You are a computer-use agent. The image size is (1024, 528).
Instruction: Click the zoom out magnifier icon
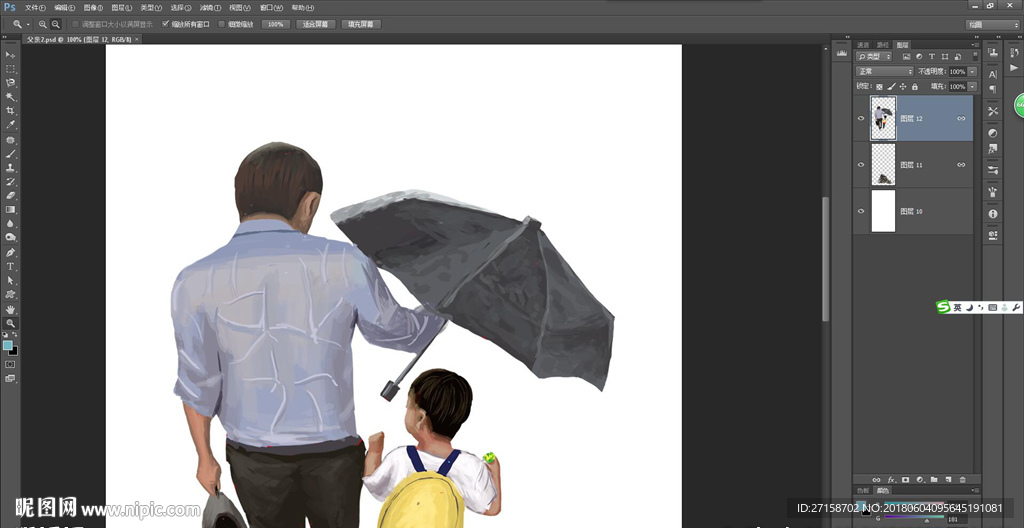coord(55,24)
